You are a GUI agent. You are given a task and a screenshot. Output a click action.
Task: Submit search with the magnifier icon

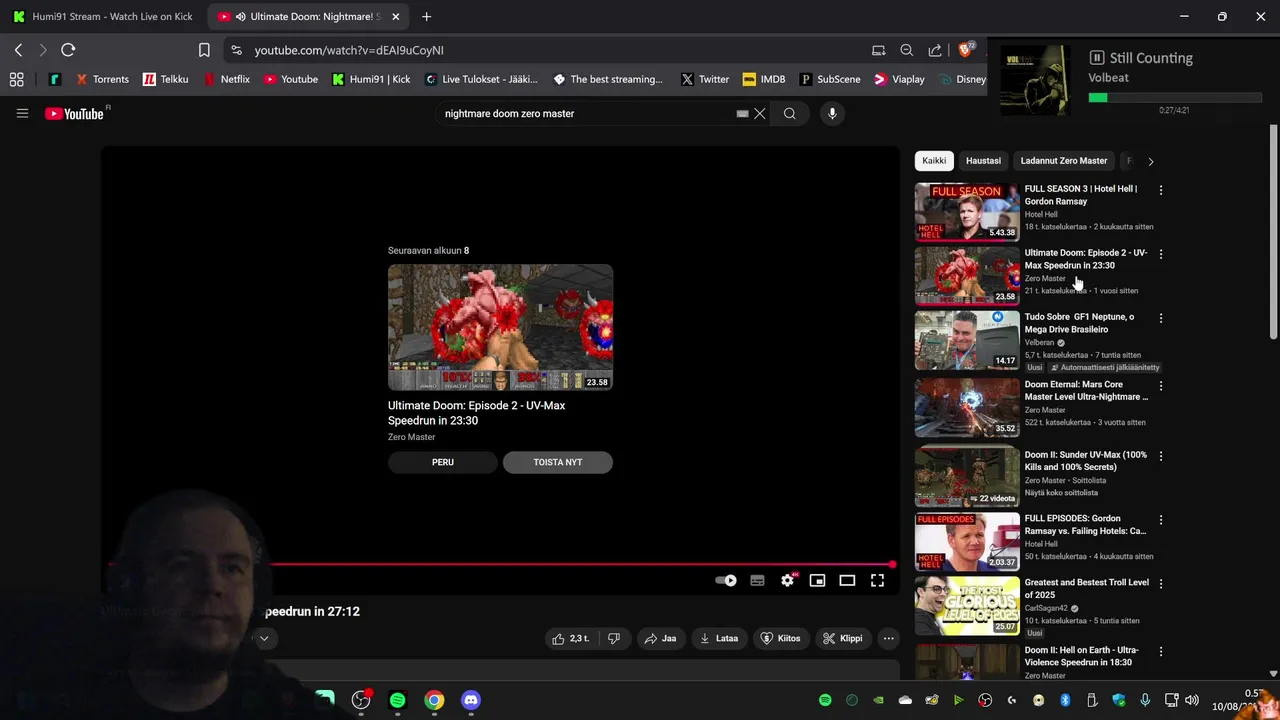point(790,113)
